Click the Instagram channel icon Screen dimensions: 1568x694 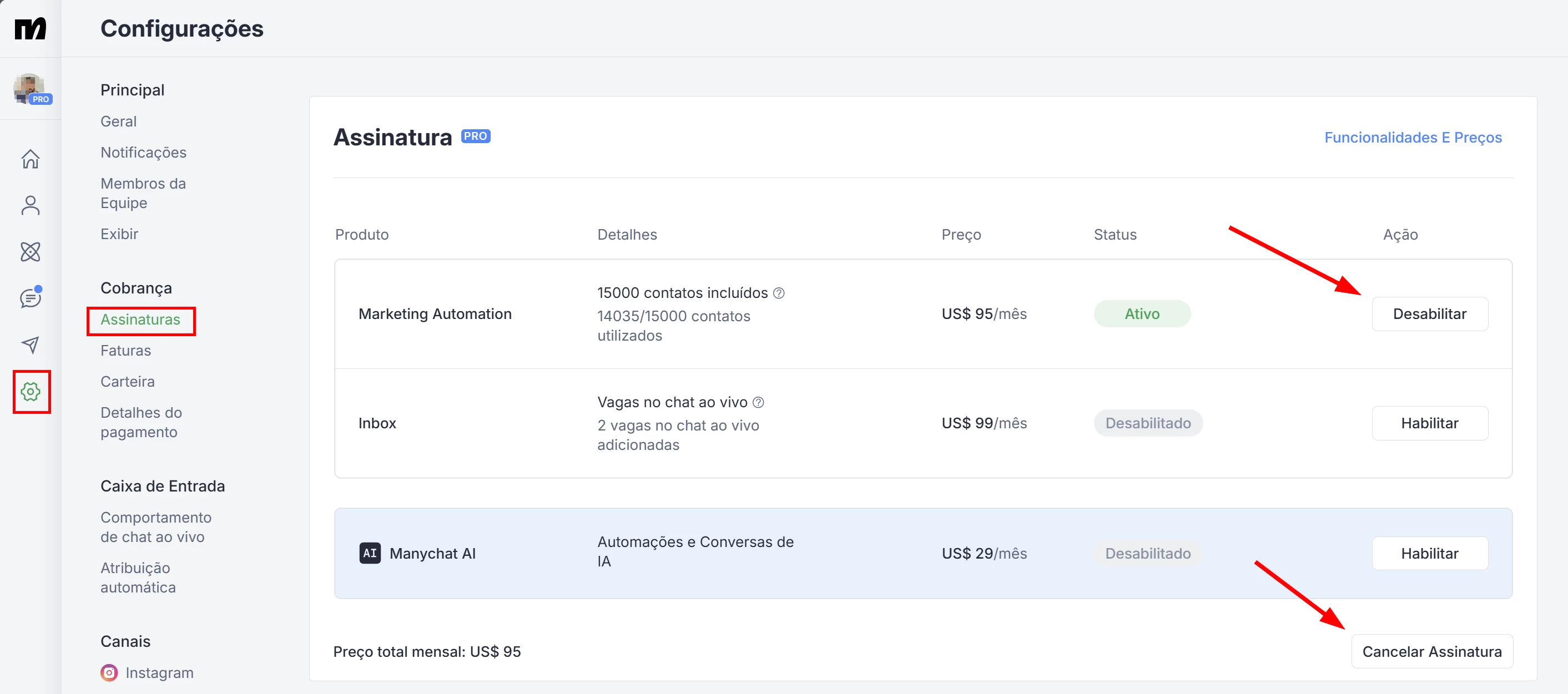click(109, 673)
